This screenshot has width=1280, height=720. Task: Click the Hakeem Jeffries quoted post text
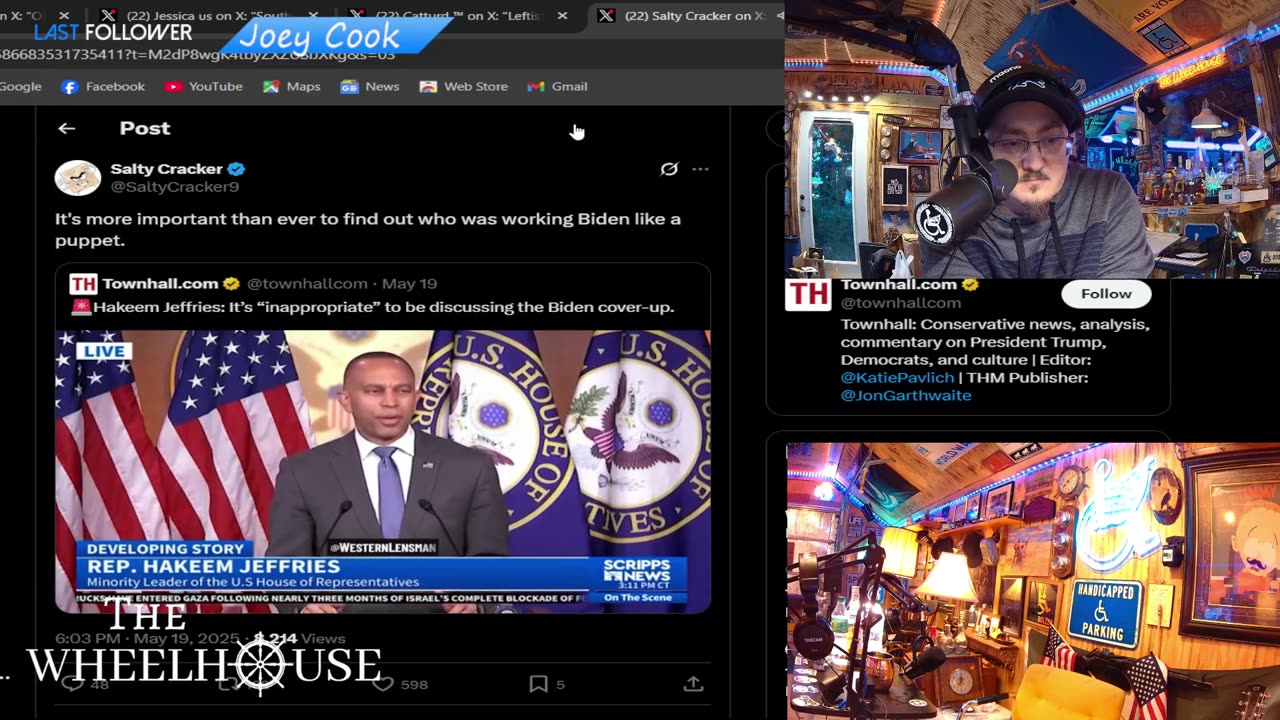pos(372,307)
